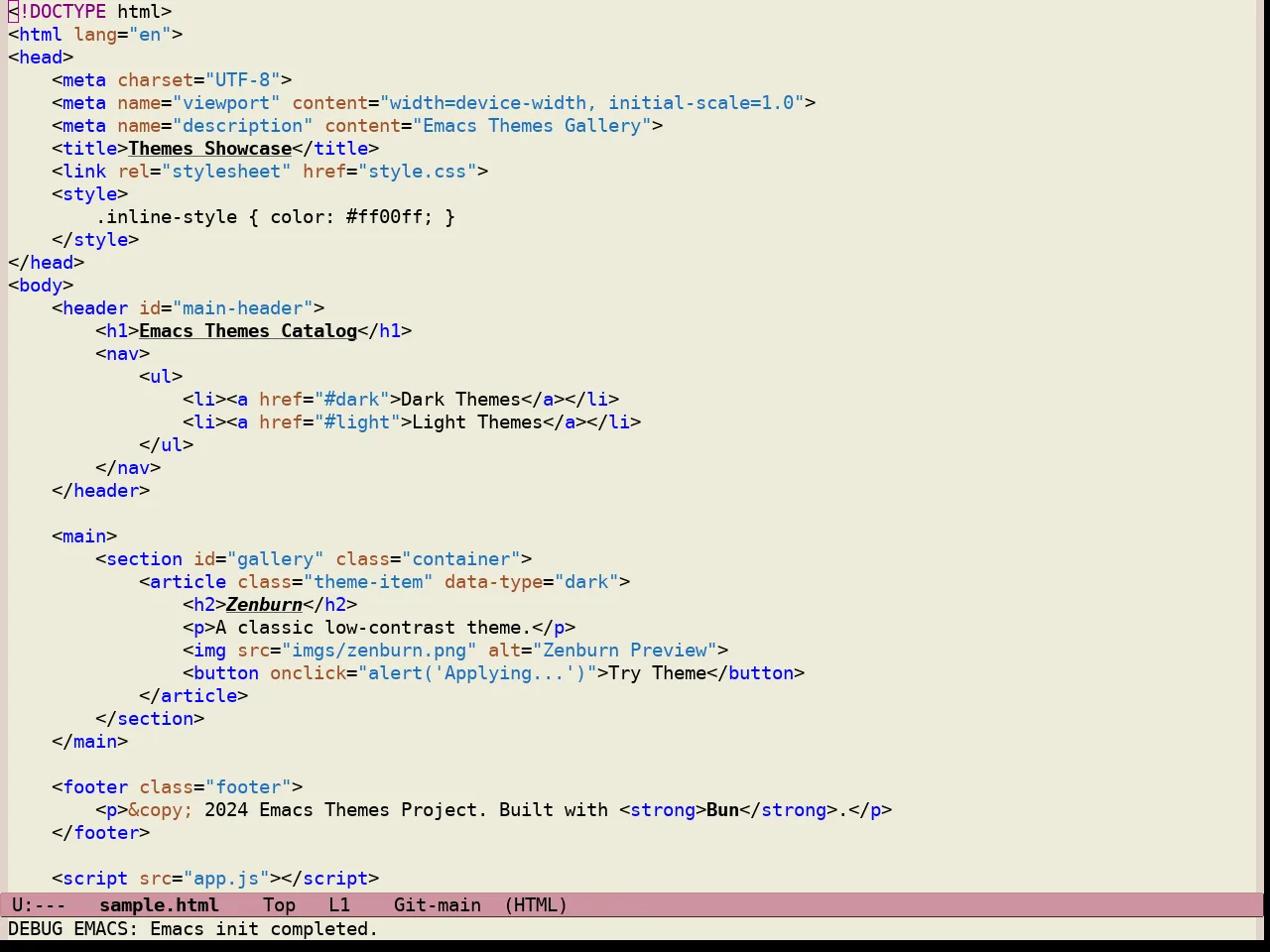
Task: Click the "theme-item" class value
Action: pyautogui.click(x=368, y=582)
